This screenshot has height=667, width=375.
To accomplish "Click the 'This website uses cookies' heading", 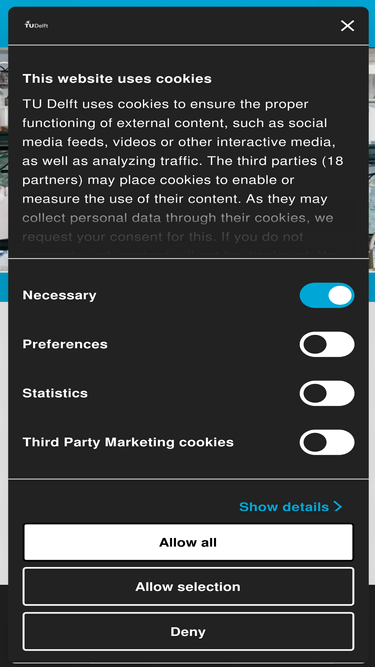I will pos(117,79).
